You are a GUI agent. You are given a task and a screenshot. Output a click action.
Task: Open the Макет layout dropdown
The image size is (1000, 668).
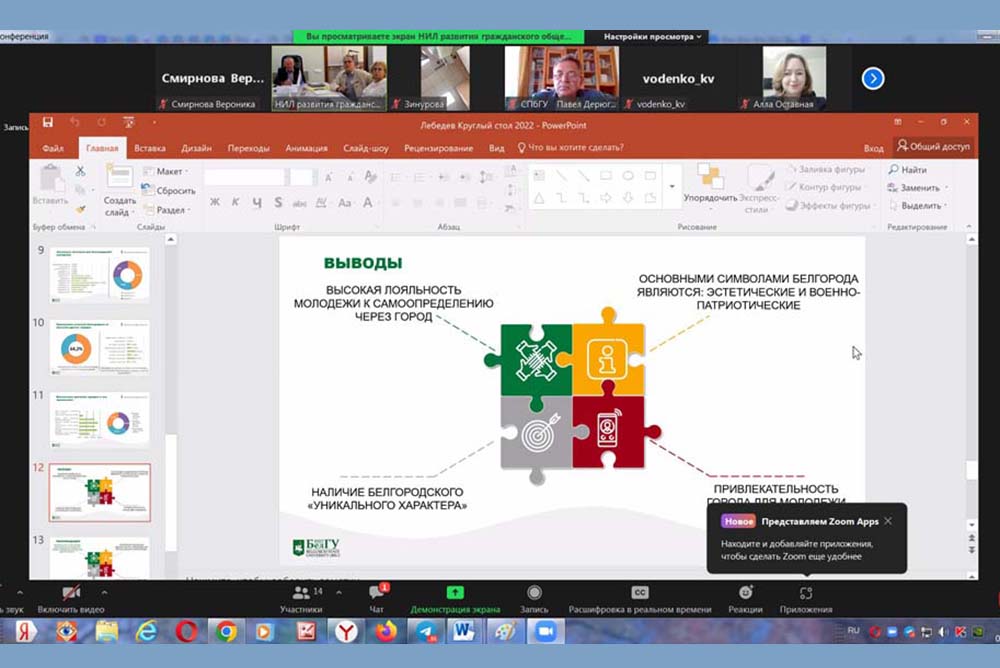coord(169,172)
